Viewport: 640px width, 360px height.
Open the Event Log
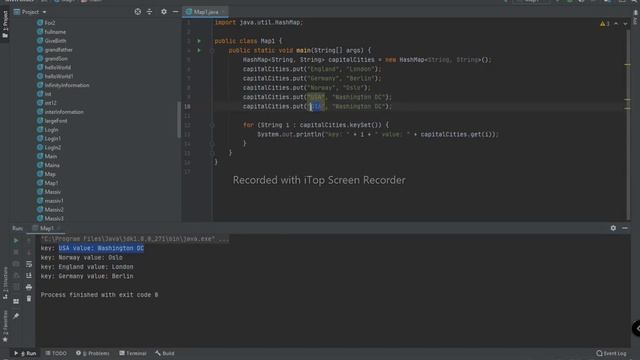click(x=611, y=353)
